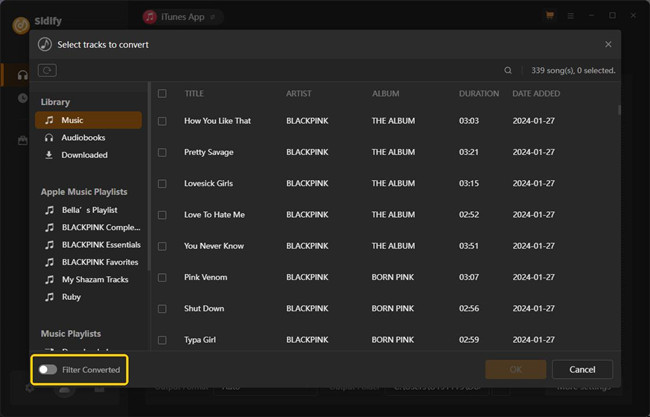Click BORN PINK album on Pink Venom row
The width and height of the screenshot is (650, 417).
coord(393,277)
